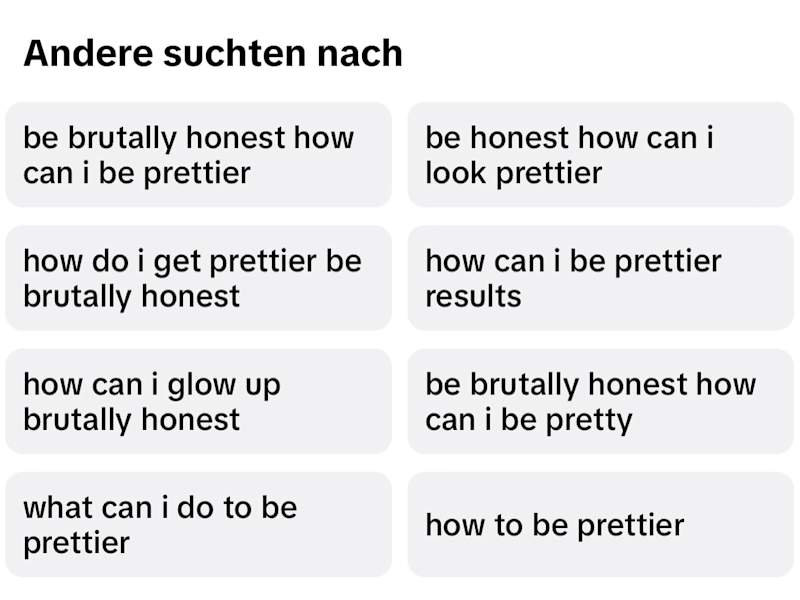Choose 'how can i be prettier results' suggestion
The width and height of the screenshot is (800, 600).
click(x=601, y=278)
